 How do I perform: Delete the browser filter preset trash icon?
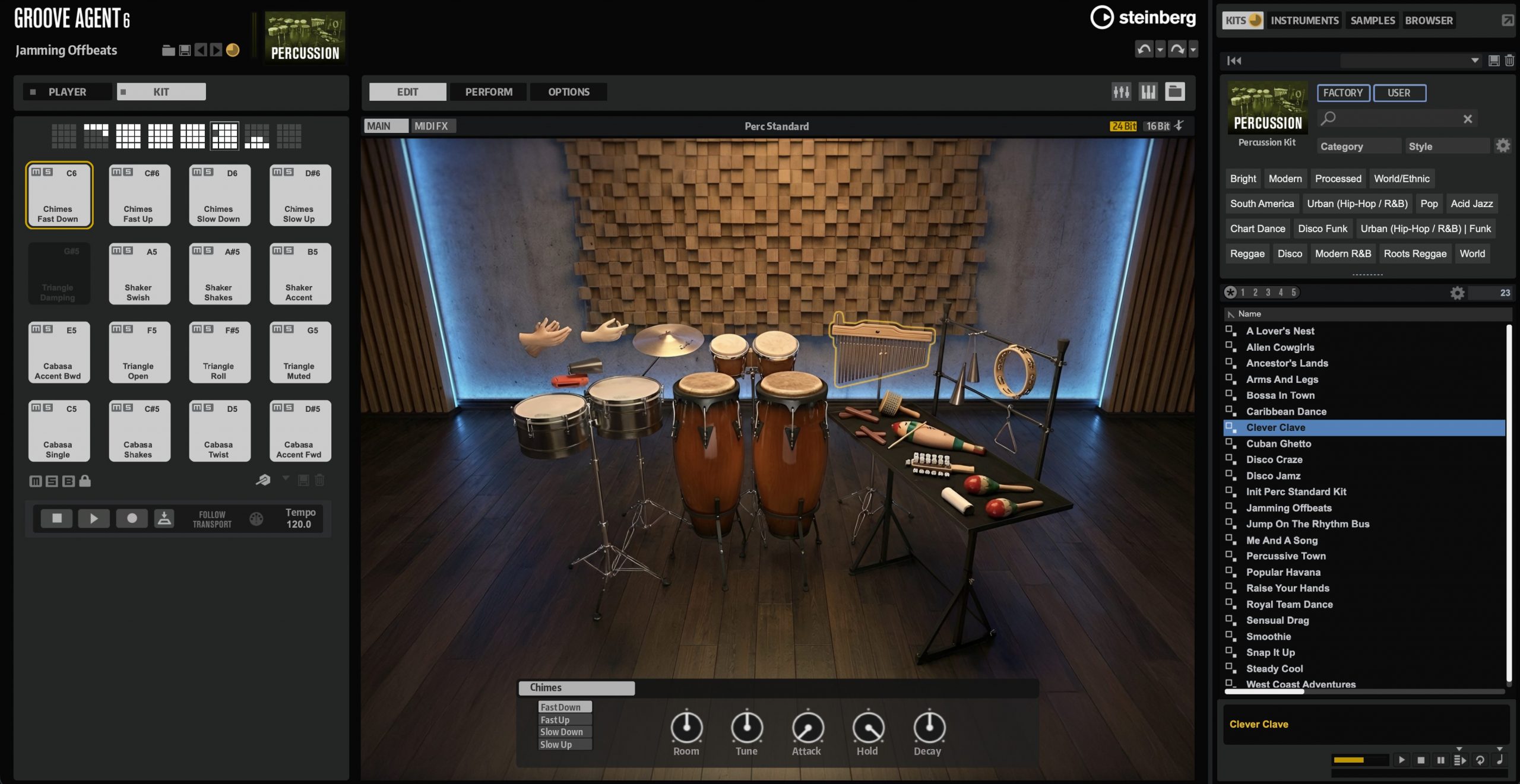coord(1509,61)
